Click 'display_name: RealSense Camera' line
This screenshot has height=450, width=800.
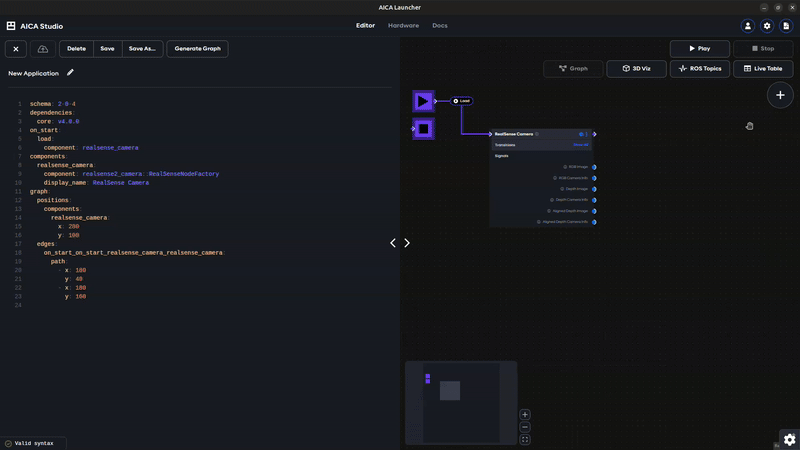[x=96, y=183]
